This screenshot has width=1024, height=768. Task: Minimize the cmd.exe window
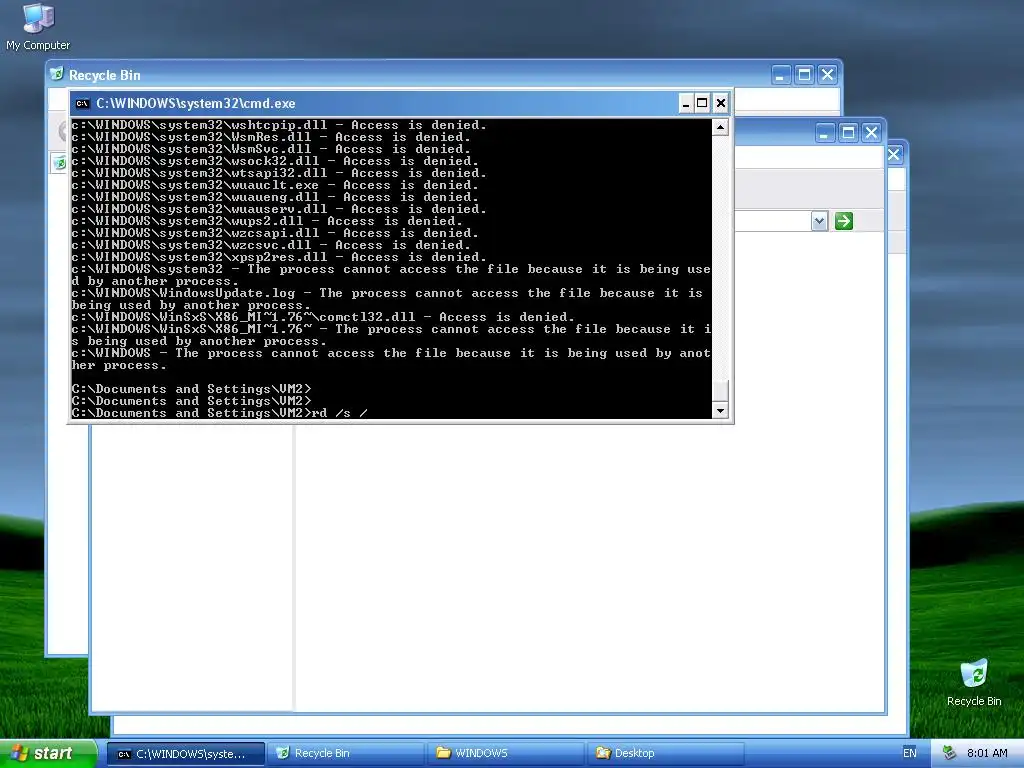click(x=686, y=103)
